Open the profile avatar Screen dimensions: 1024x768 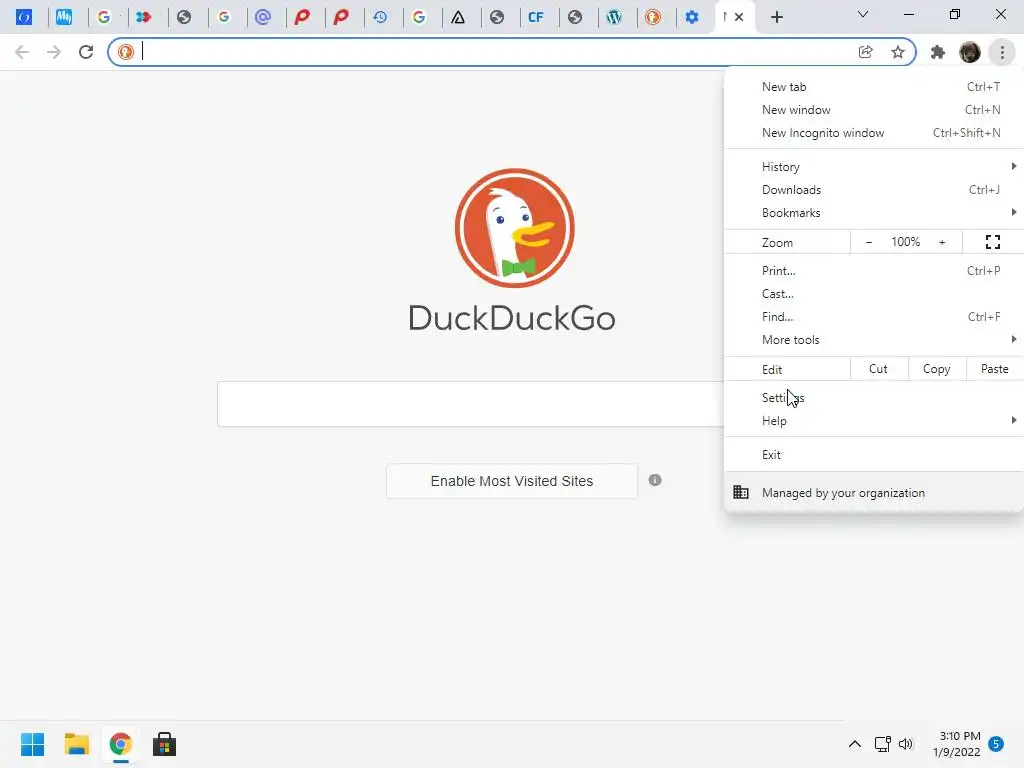pyautogui.click(x=970, y=52)
